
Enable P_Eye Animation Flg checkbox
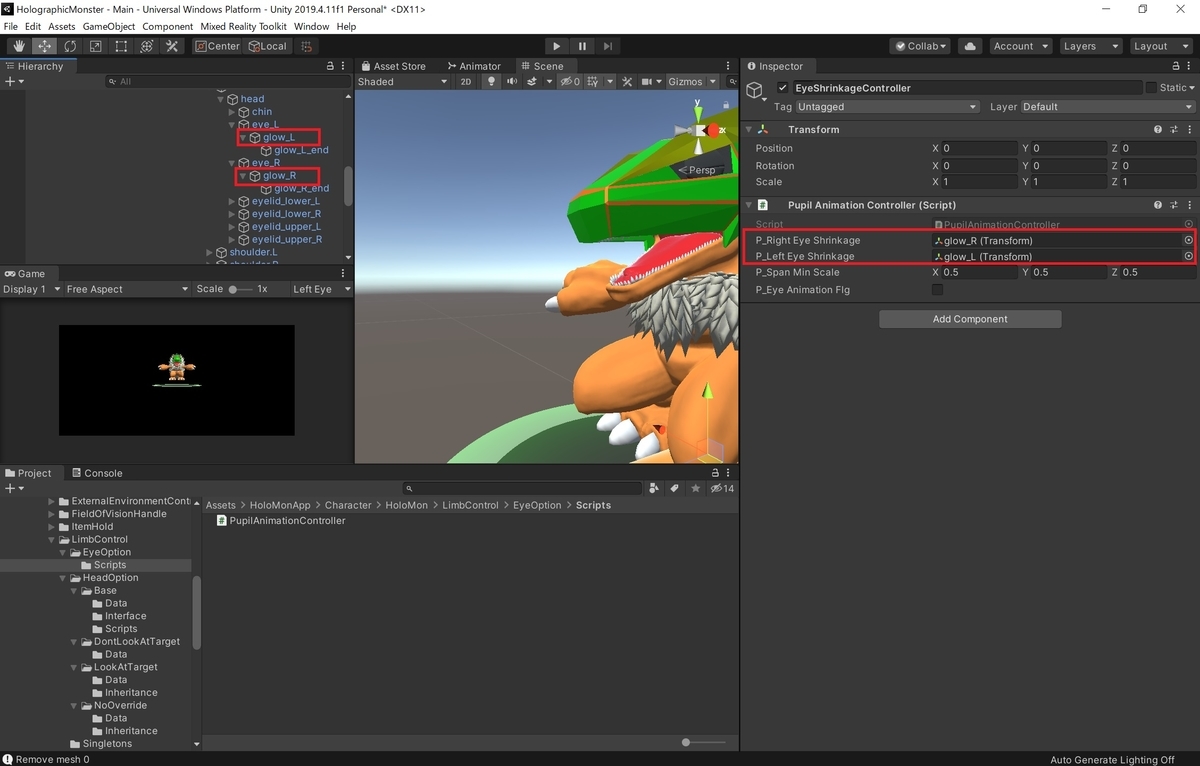coord(937,290)
